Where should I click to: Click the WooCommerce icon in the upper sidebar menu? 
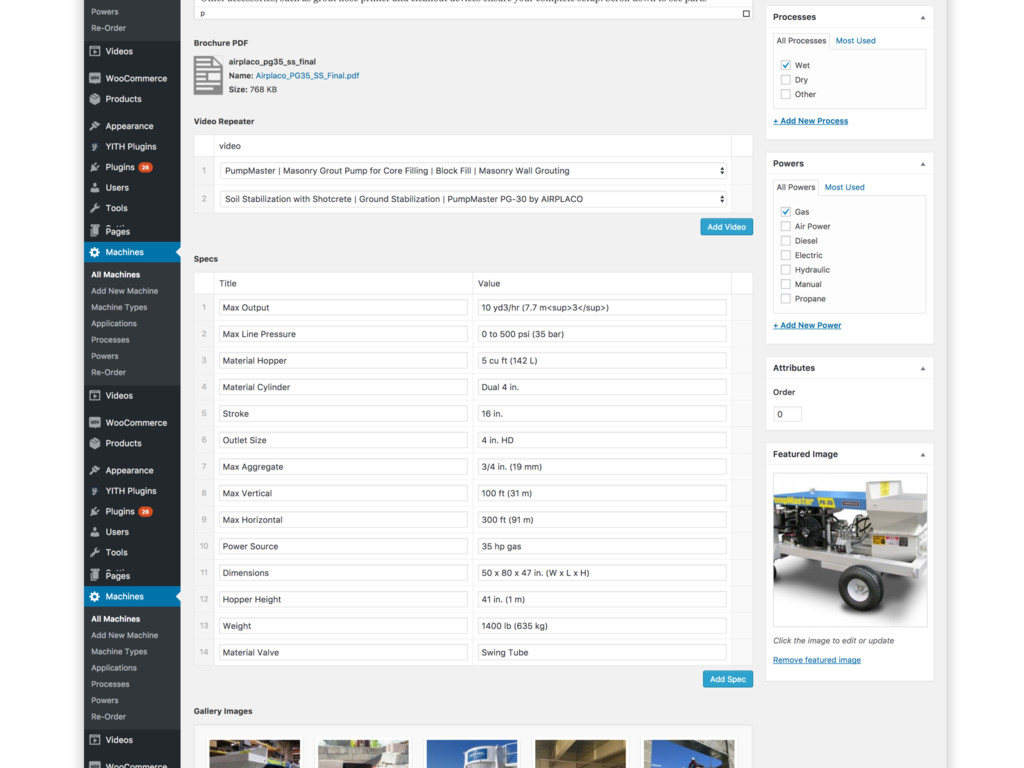point(95,78)
